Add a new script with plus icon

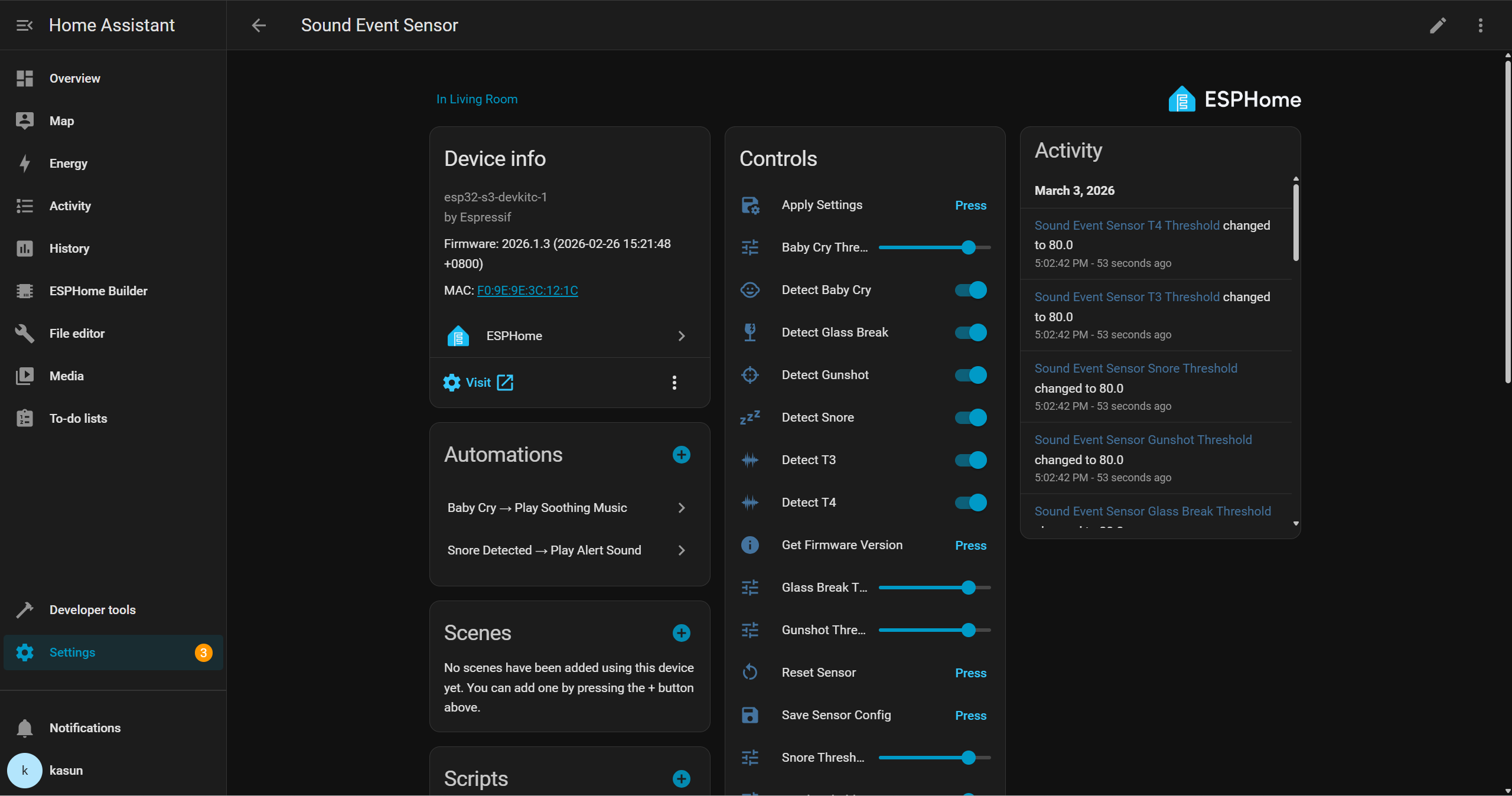(681, 779)
